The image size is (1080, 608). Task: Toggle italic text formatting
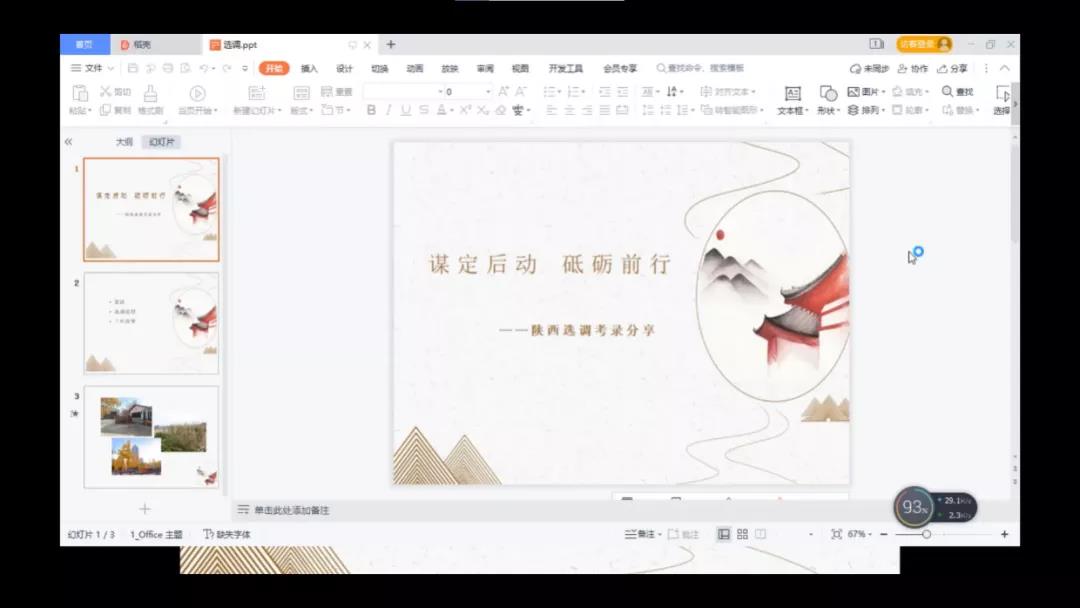(x=388, y=110)
